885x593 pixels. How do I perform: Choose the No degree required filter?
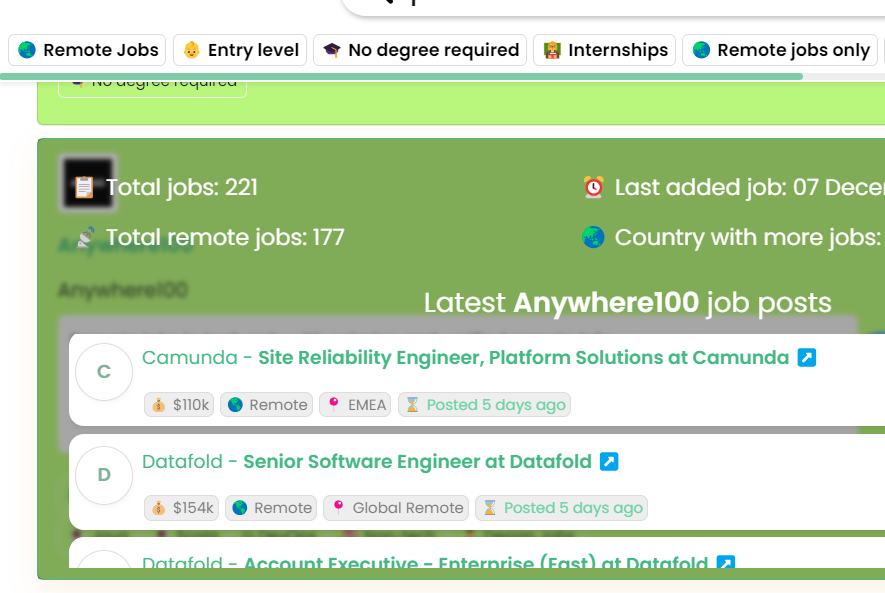coord(420,50)
